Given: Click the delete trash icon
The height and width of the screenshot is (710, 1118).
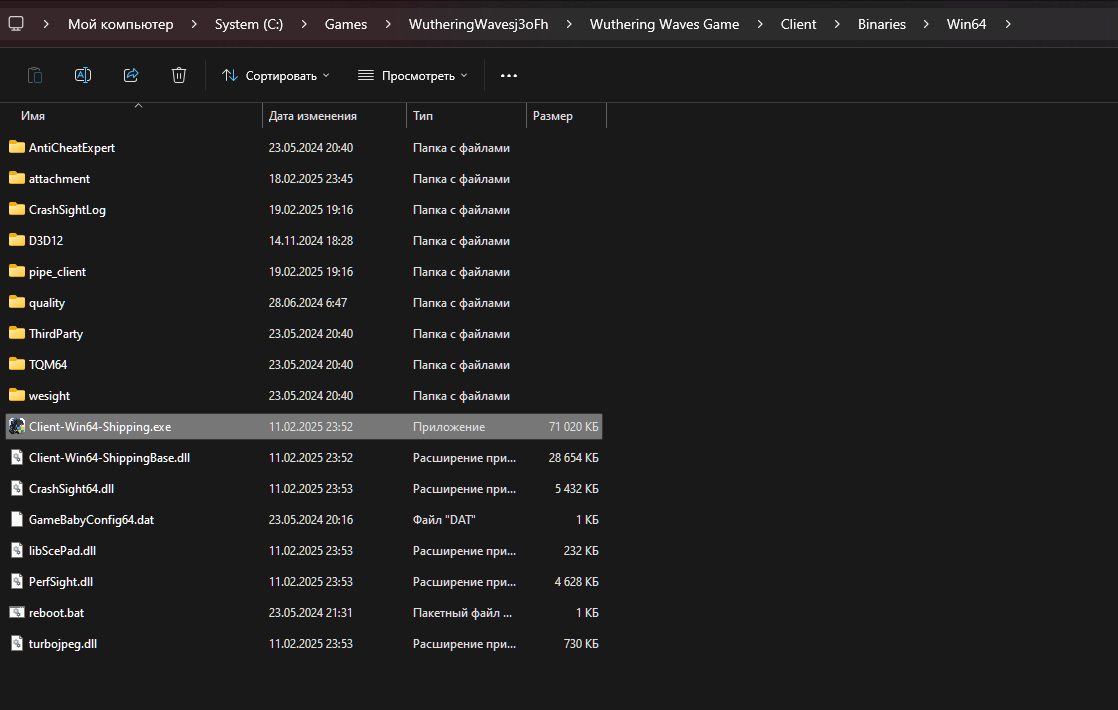Looking at the screenshot, I should tap(179, 75).
